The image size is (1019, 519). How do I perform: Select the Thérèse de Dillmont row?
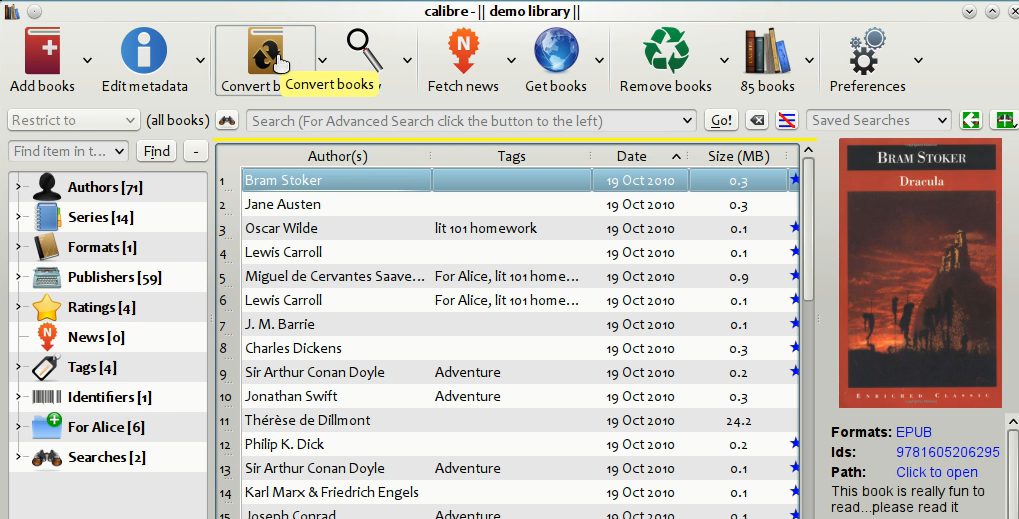click(520, 420)
